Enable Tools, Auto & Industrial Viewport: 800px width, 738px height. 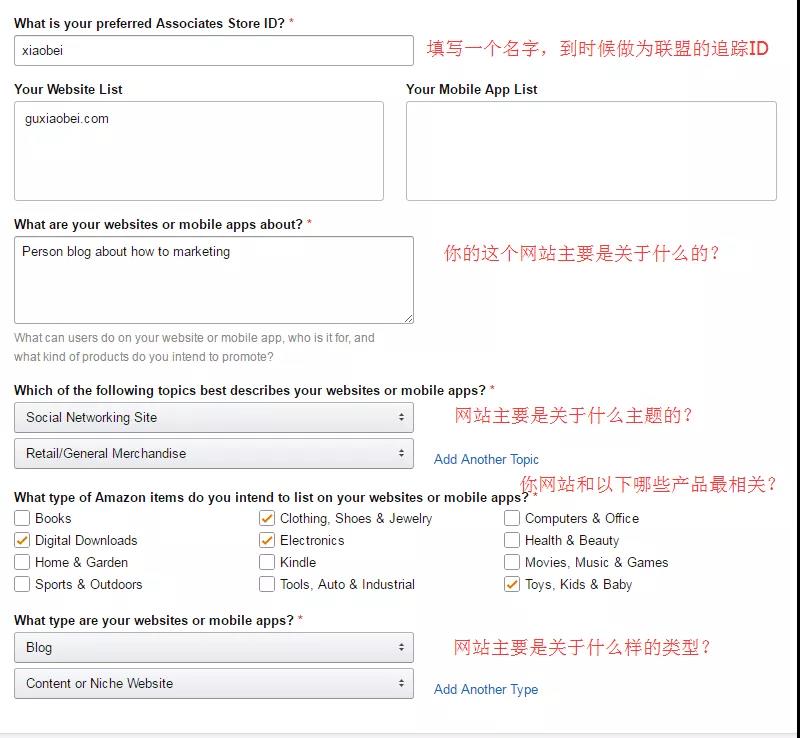pyautogui.click(x=266, y=585)
